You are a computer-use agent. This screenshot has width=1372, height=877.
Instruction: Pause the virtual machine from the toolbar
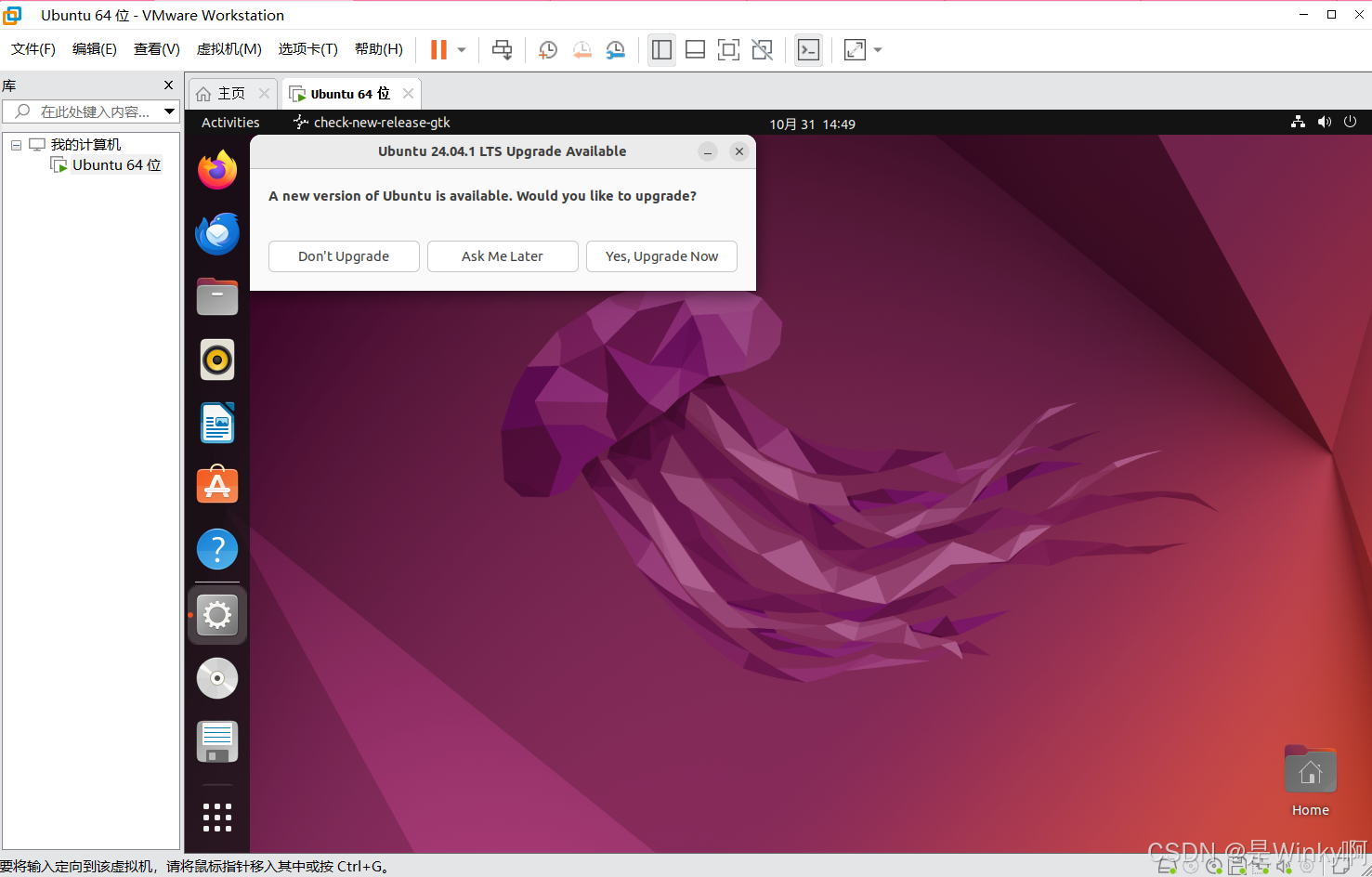438,49
